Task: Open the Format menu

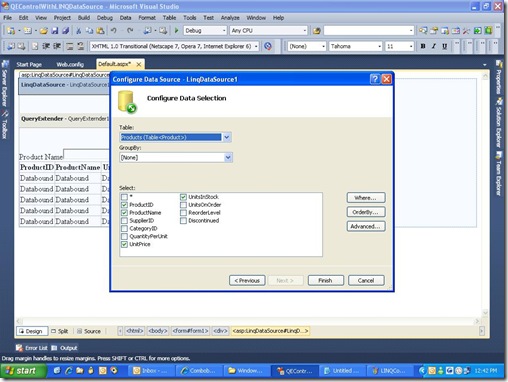Action: [x=147, y=18]
